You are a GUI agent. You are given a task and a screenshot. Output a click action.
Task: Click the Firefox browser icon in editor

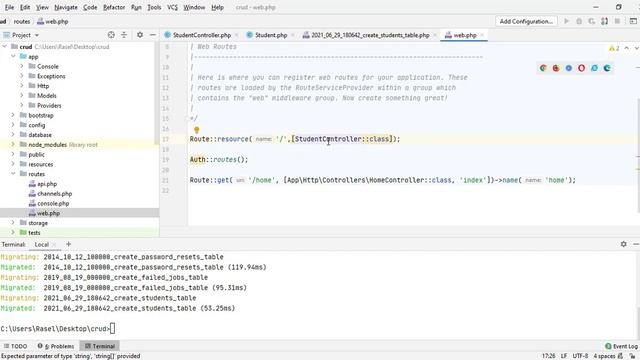tap(556, 68)
